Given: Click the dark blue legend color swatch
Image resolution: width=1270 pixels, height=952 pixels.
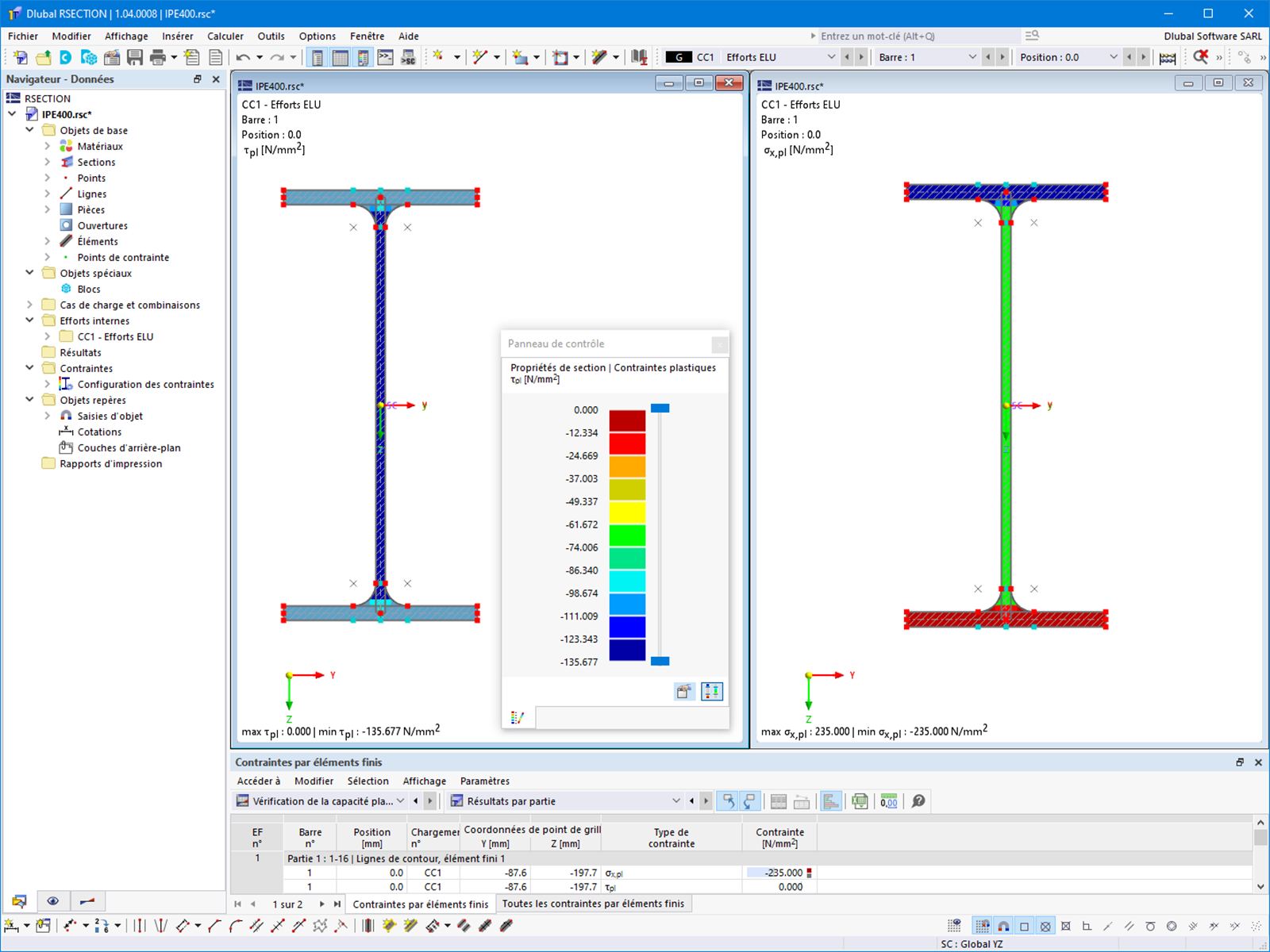Looking at the screenshot, I should 627,650.
